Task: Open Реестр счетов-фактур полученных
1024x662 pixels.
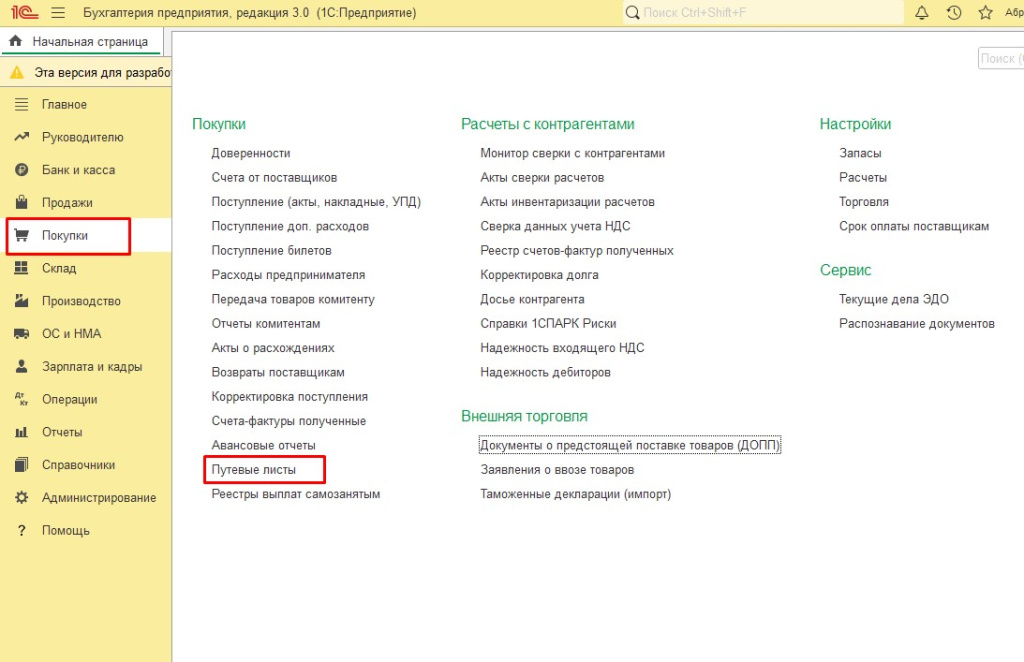Action: pos(577,251)
